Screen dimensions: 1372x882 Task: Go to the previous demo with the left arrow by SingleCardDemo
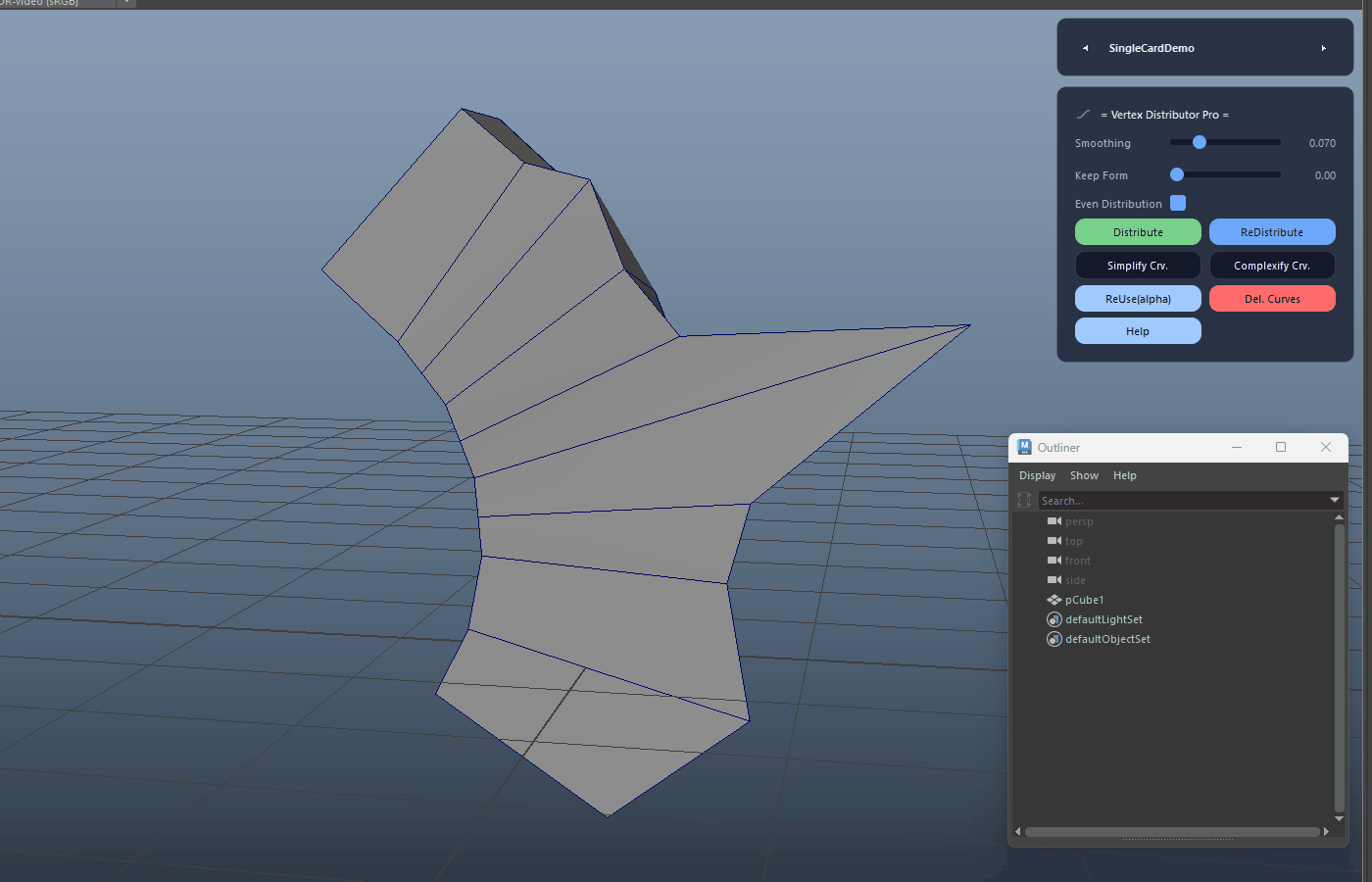point(1085,48)
